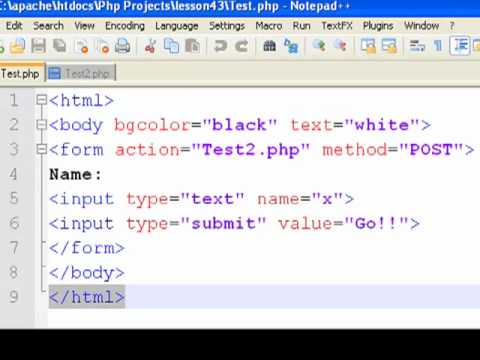Click the Zoom In icon
This screenshot has width=480, height=360.
pyautogui.click(x=319, y=45)
